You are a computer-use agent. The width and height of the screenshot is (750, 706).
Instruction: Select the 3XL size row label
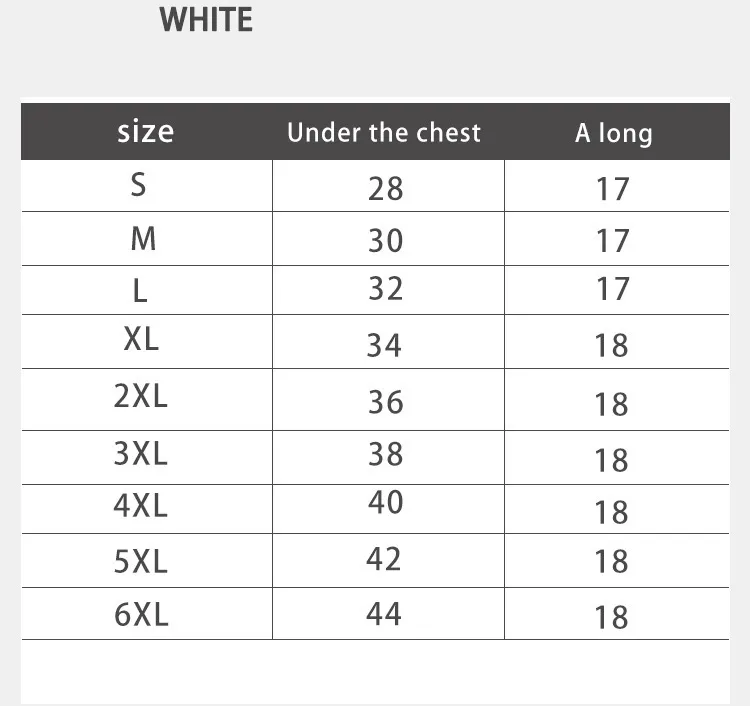tap(141, 454)
